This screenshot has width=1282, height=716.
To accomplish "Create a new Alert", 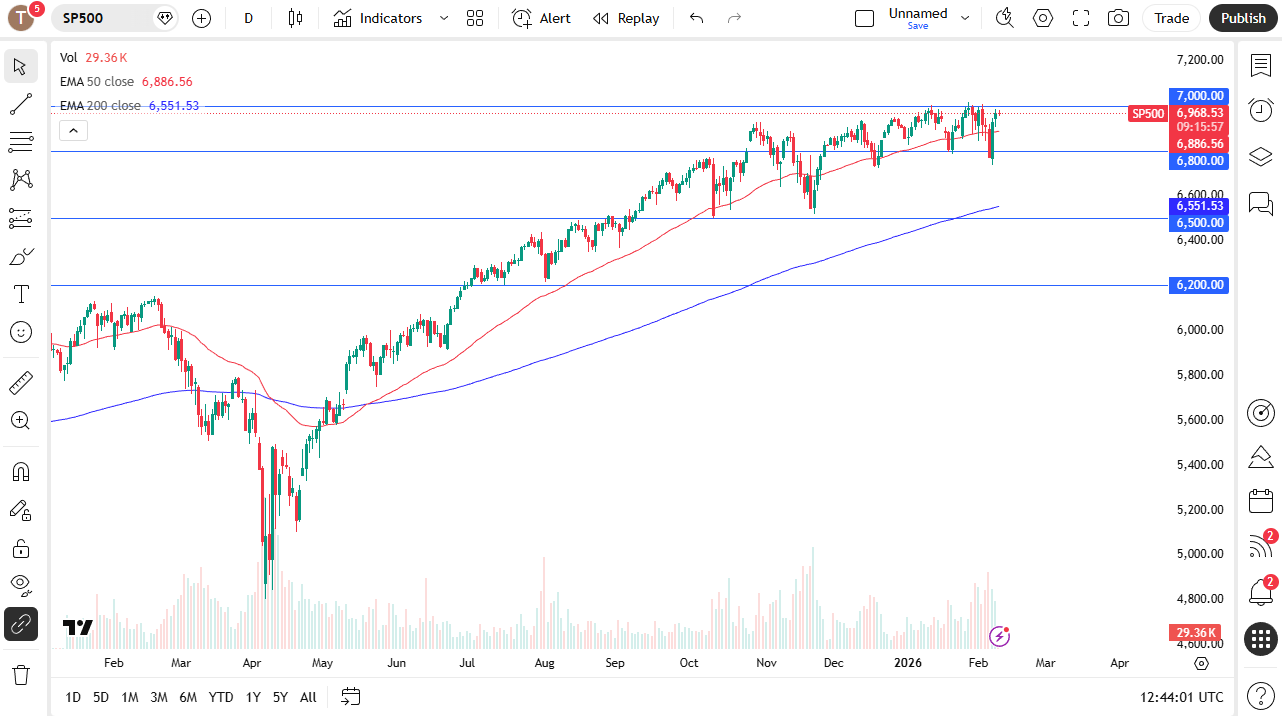I will tap(542, 18).
